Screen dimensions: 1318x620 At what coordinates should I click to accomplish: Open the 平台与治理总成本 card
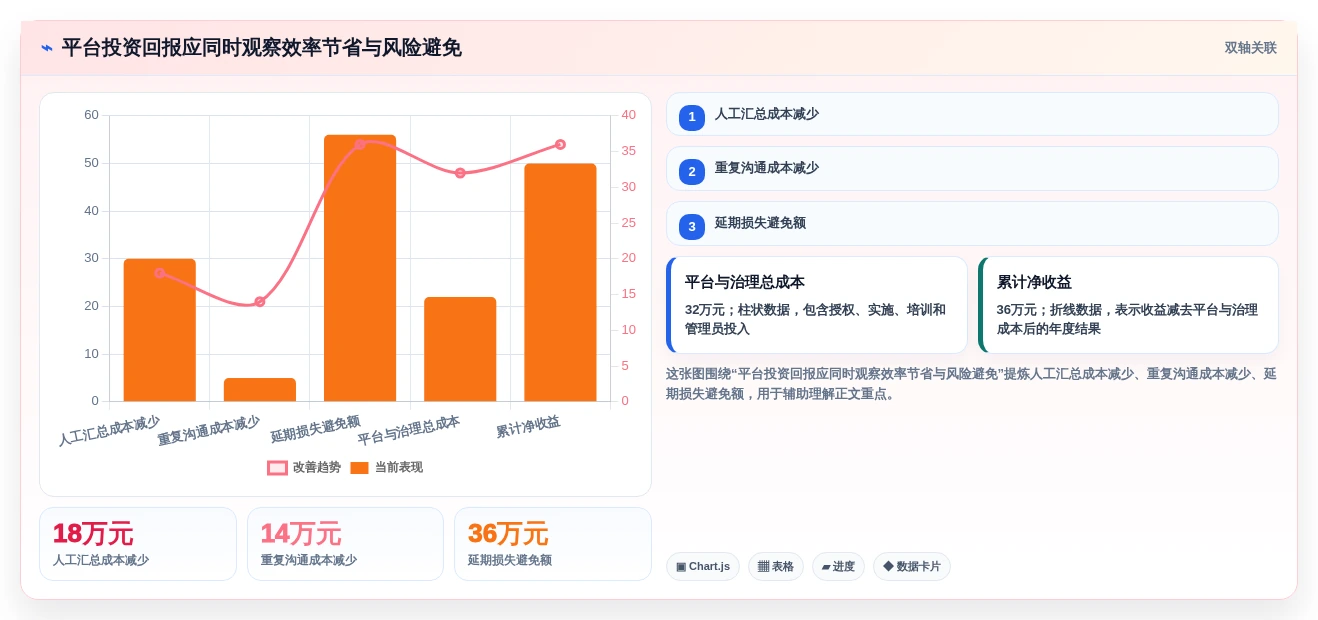817,305
